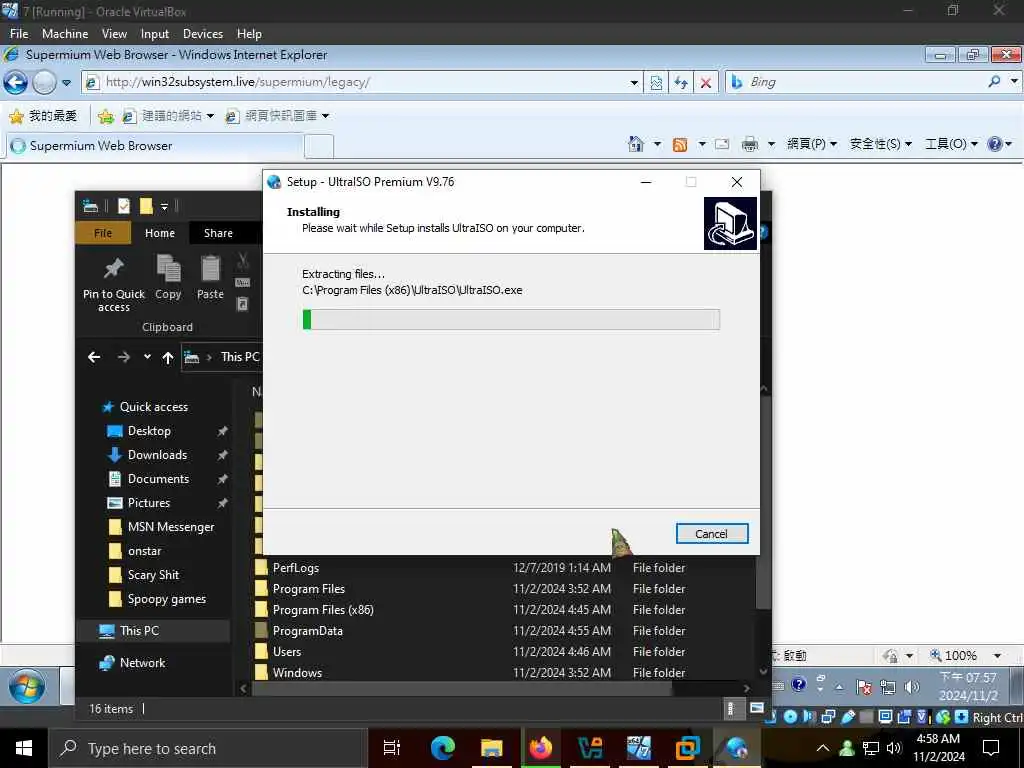Screen dimensions: 1024x768
Task: Open the IE zoom 100% dropdown arrow
Action: coord(997,656)
